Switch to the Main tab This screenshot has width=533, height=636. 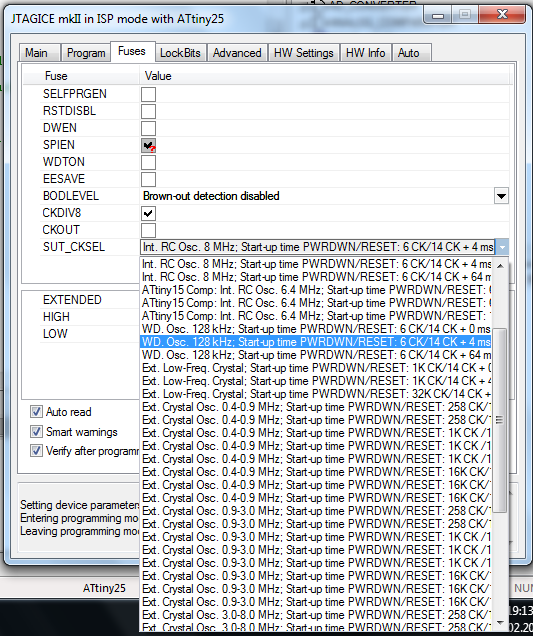click(40, 53)
